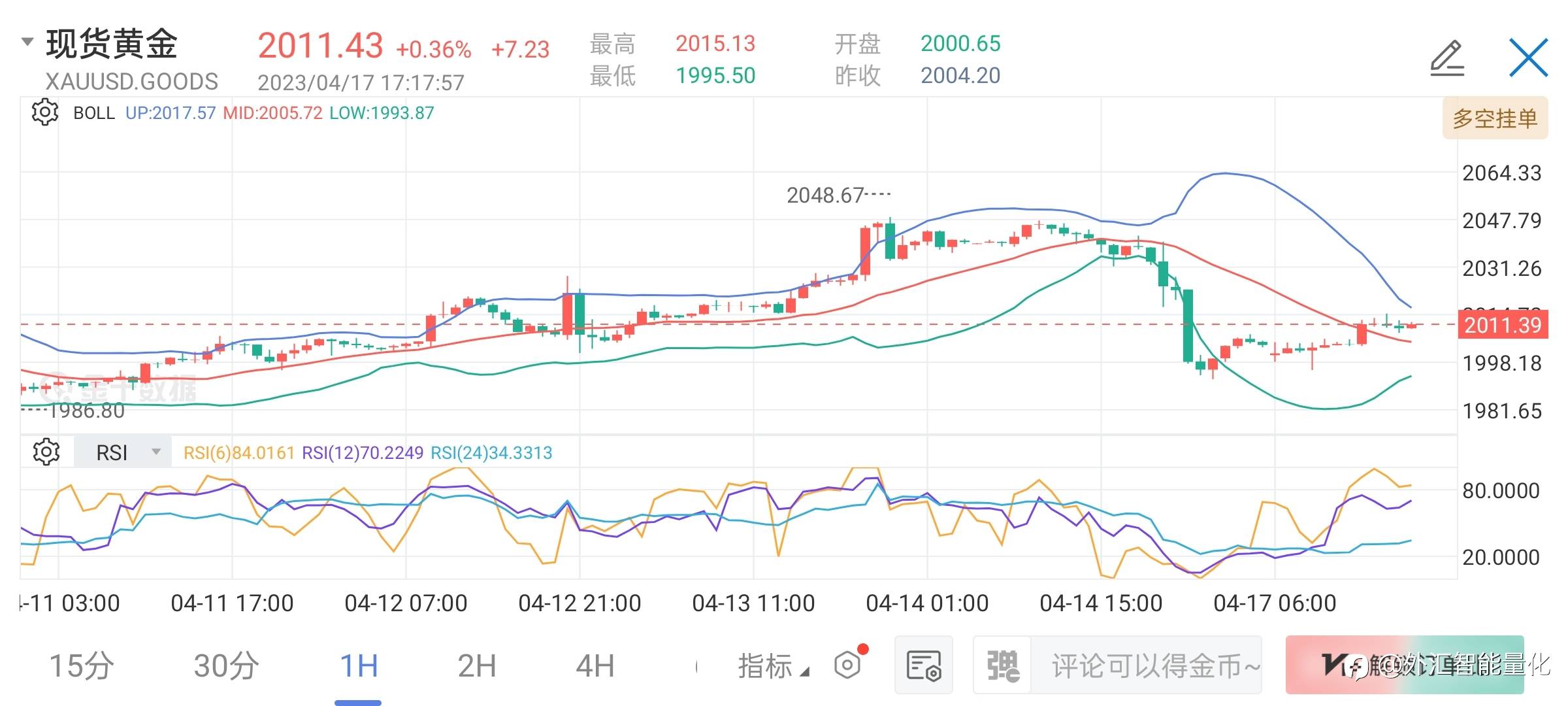Select the 4H timeframe tab

(595, 666)
